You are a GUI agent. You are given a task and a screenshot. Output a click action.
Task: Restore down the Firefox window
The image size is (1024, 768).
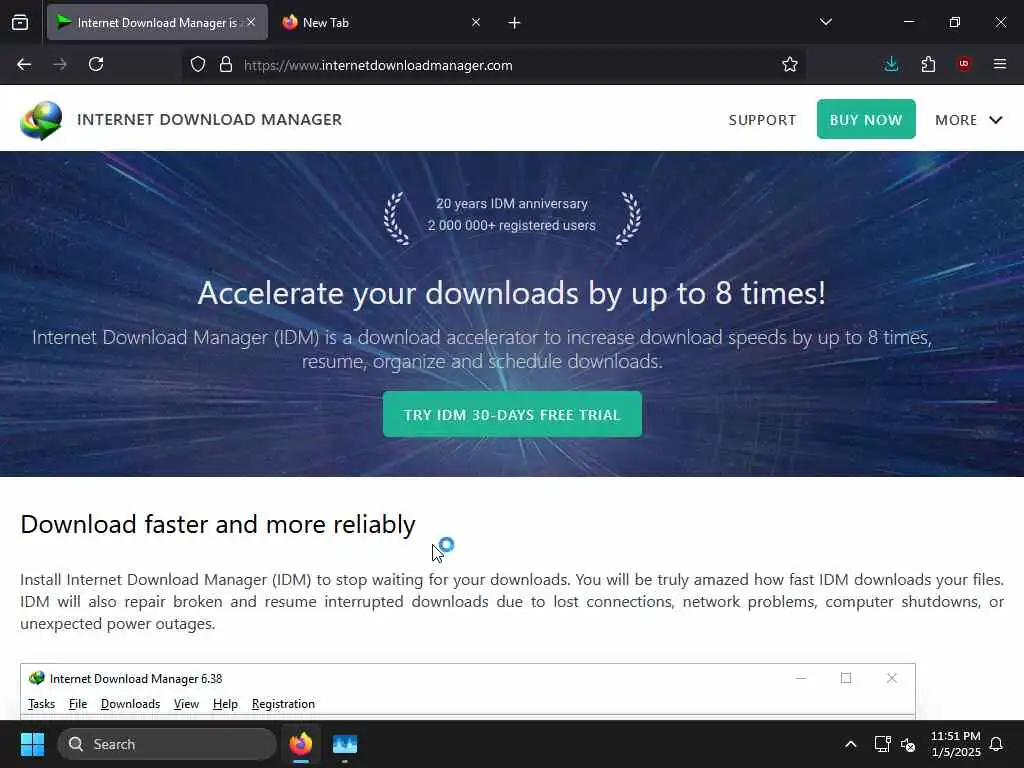[955, 22]
